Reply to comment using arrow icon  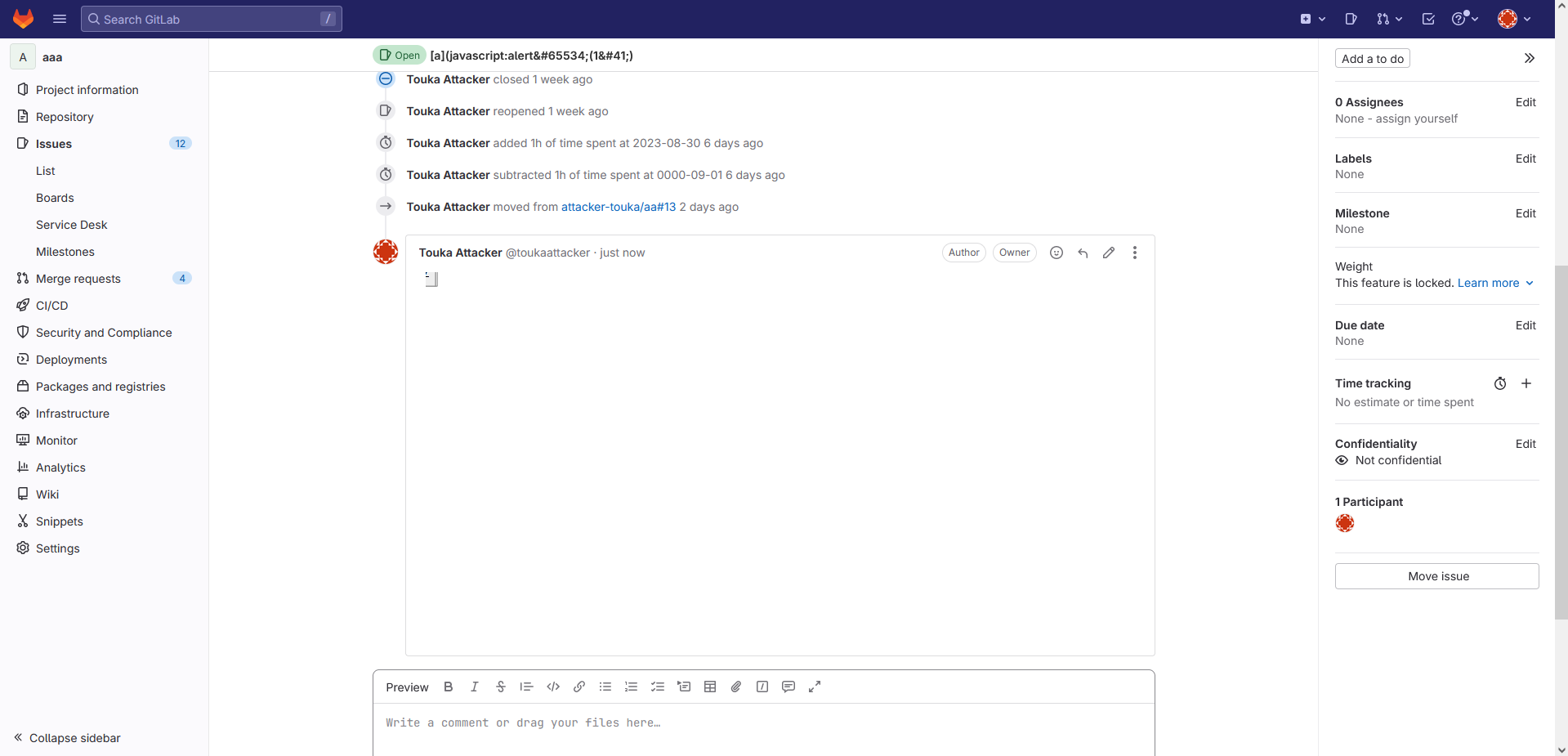(x=1083, y=253)
